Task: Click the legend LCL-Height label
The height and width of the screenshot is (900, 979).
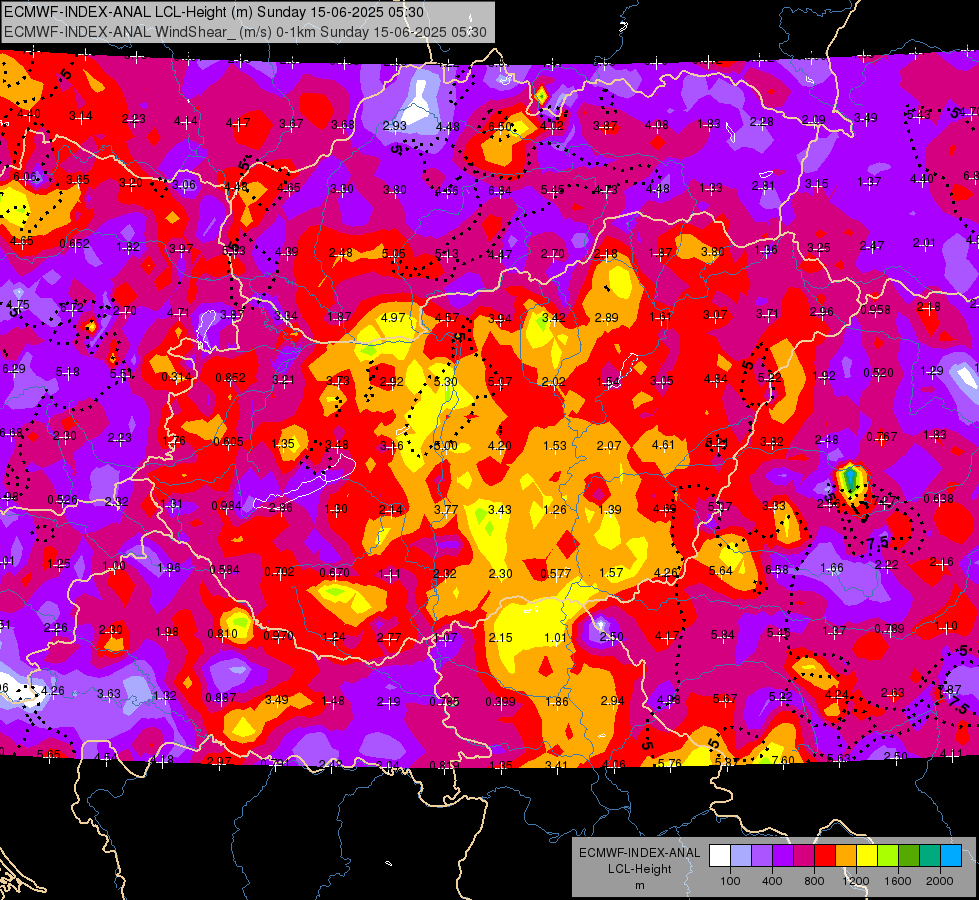Action: coord(639,869)
